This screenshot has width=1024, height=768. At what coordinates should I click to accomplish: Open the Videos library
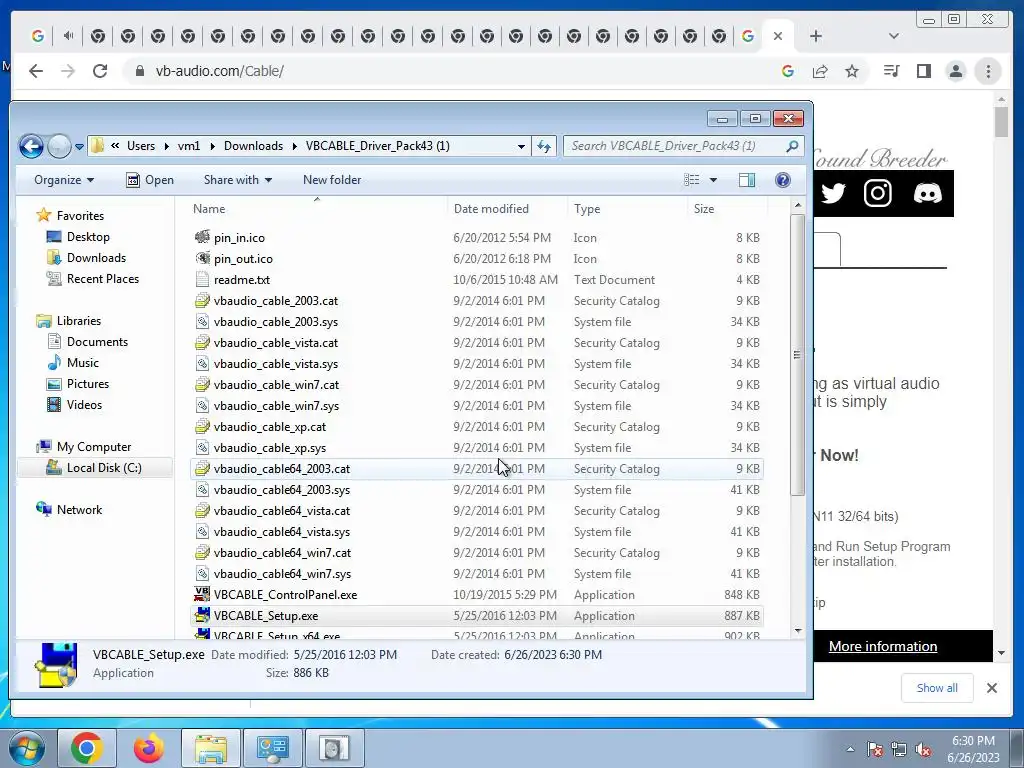coord(84,404)
